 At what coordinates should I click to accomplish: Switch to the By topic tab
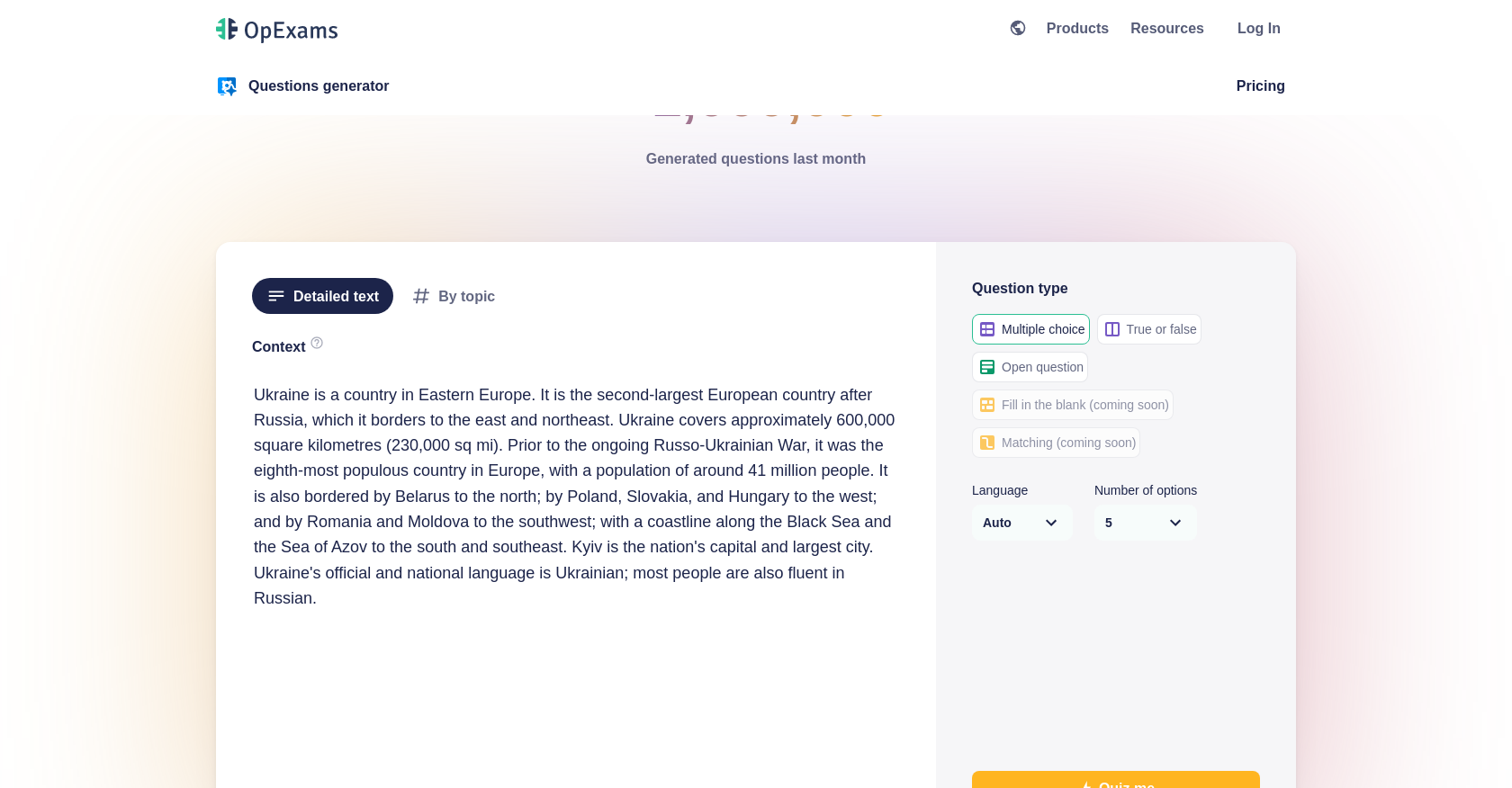tap(454, 296)
